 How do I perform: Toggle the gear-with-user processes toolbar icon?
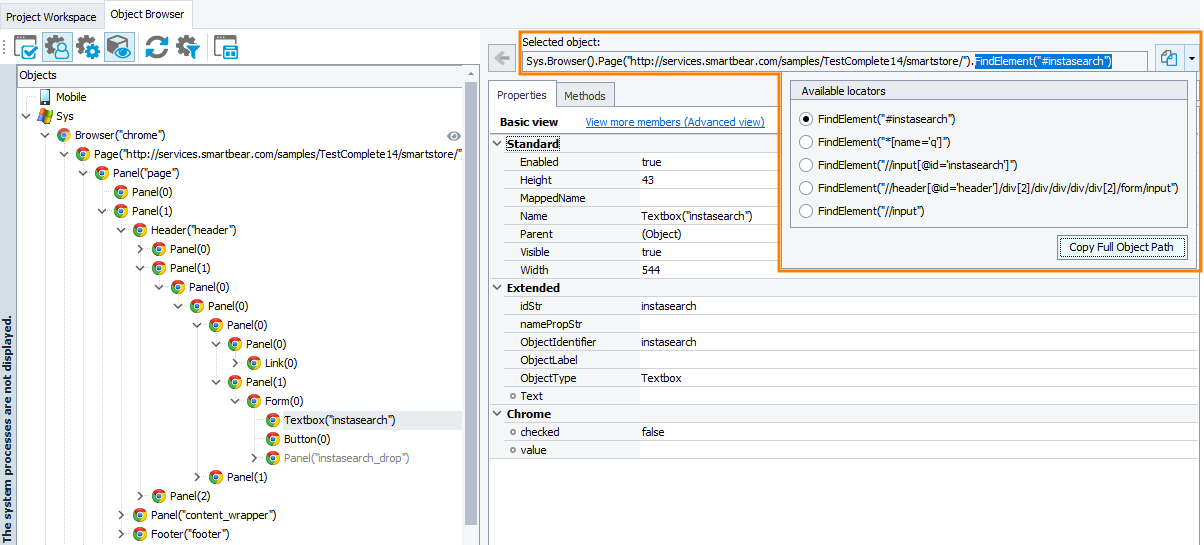tap(57, 47)
